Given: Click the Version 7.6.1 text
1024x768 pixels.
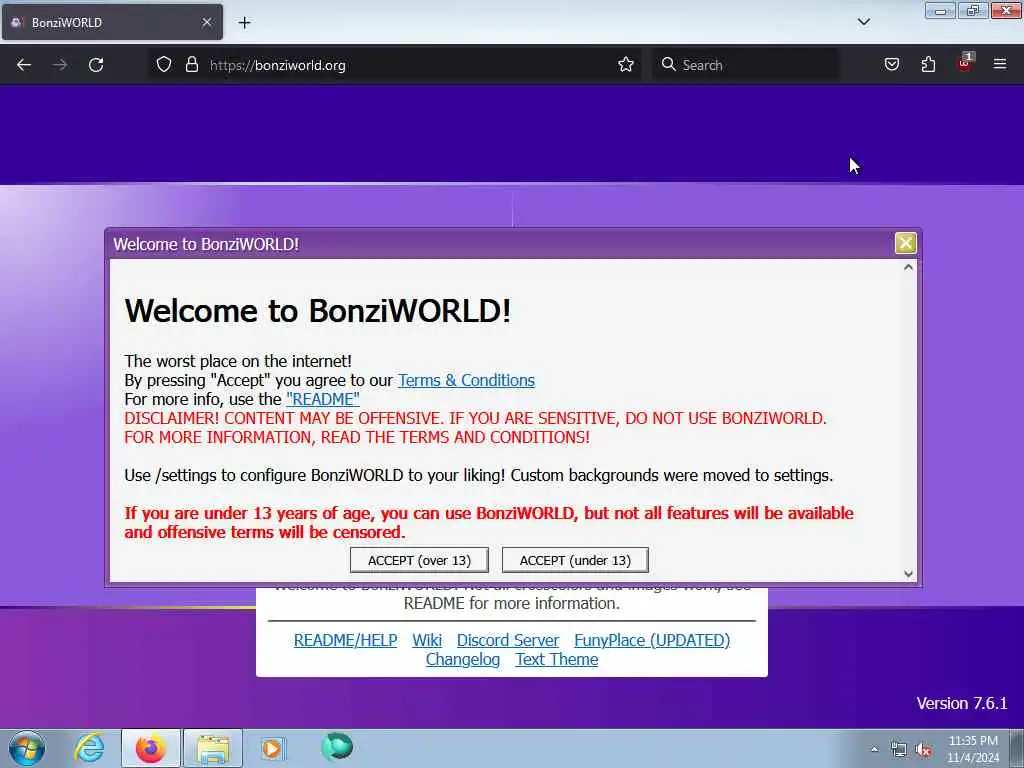Looking at the screenshot, I should tap(961, 703).
